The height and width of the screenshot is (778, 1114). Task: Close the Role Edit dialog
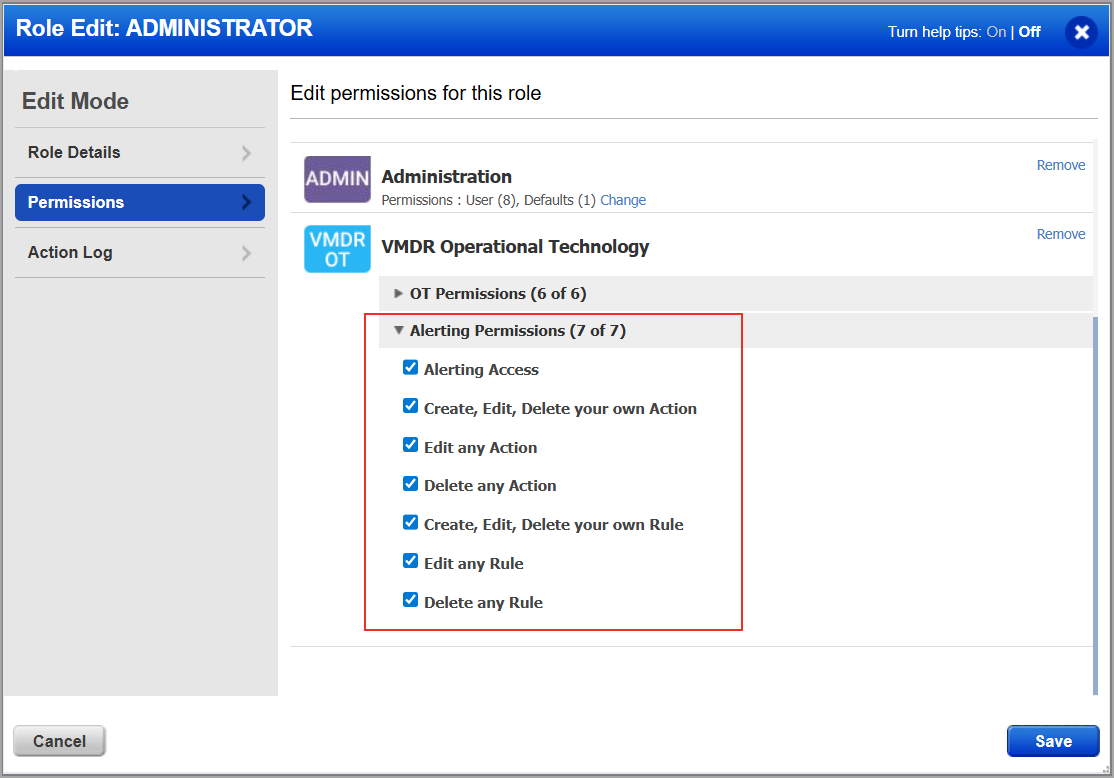(x=1081, y=32)
